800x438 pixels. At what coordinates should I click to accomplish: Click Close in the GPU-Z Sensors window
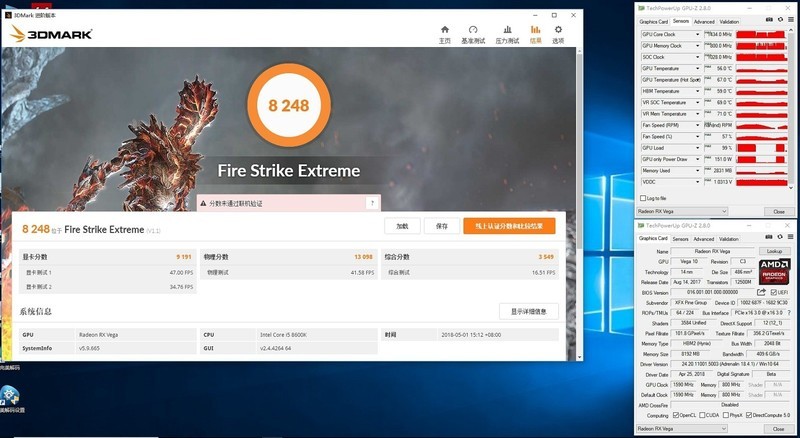[779, 211]
